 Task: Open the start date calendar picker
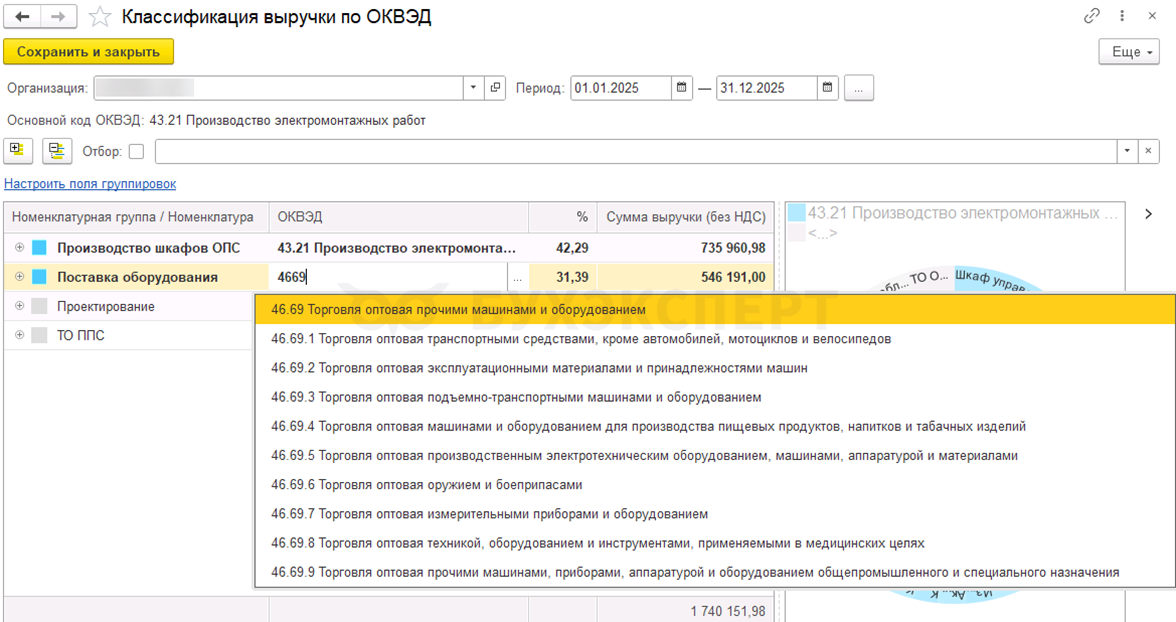point(681,88)
